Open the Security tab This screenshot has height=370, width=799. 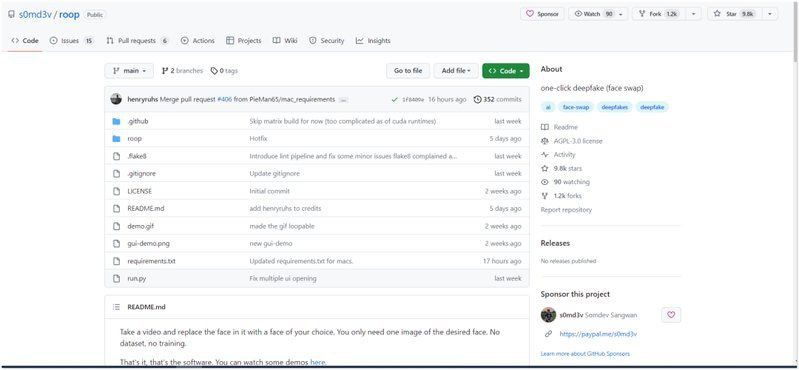[x=327, y=41]
